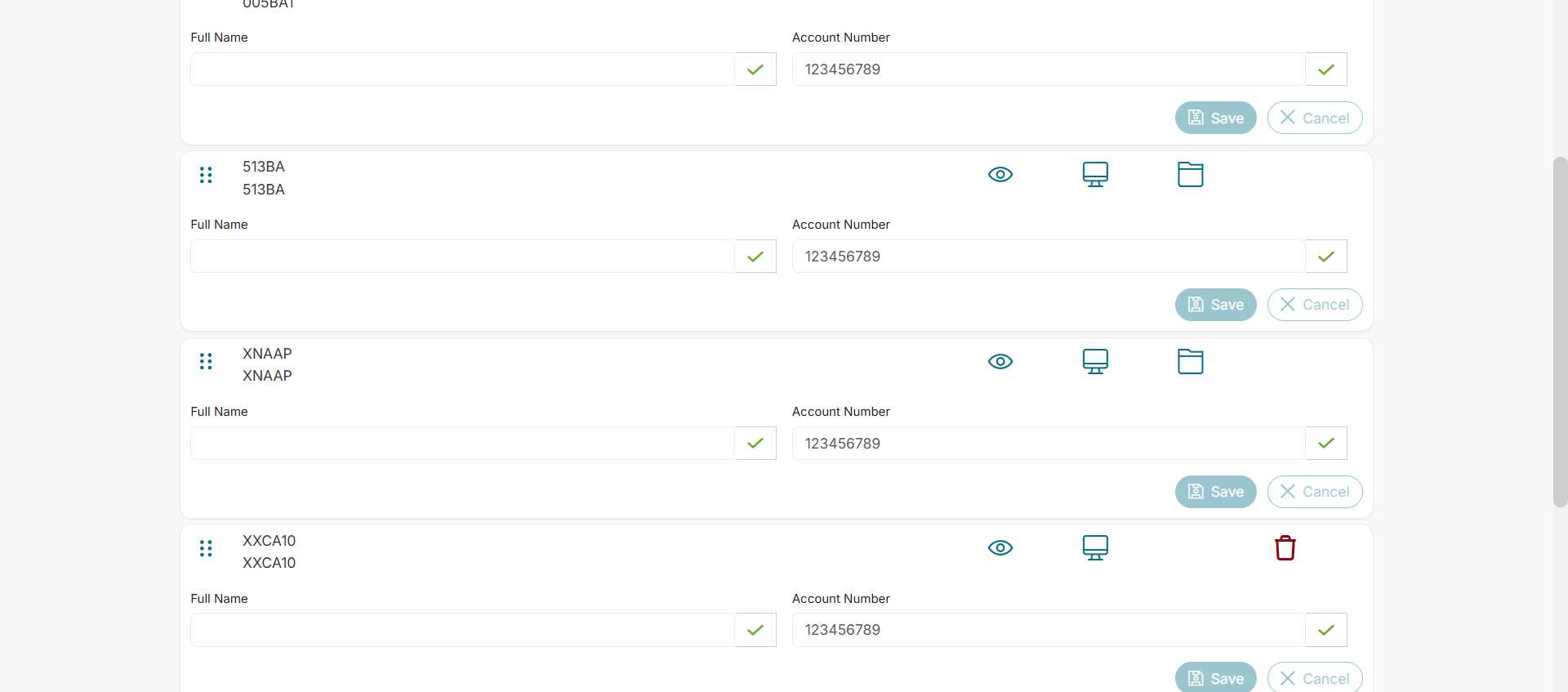Confirm 513BA Full Name with checkmark
The image size is (1568, 692).
click(x=755, y=257)
